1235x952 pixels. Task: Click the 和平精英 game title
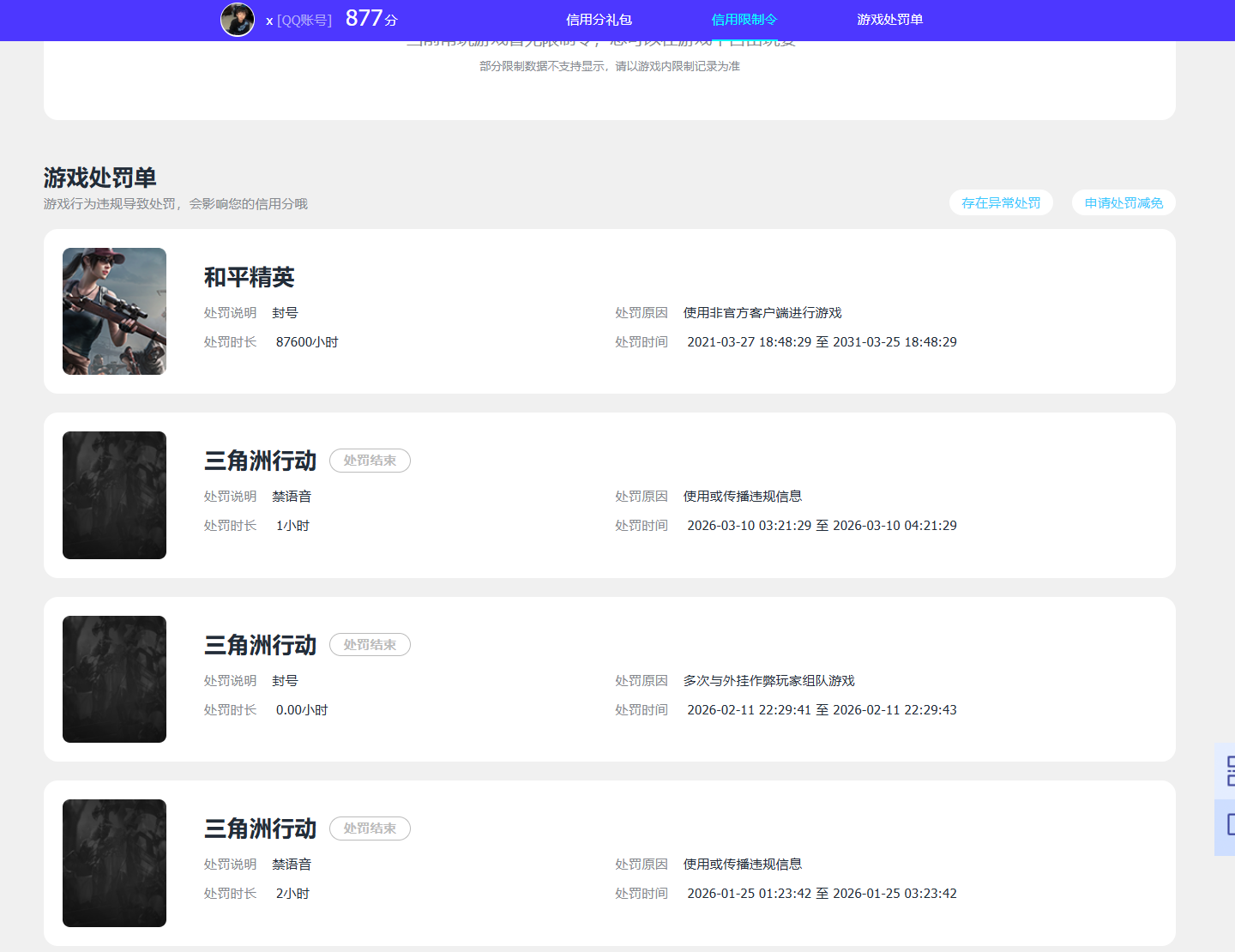pyautogui.click(x=249, y=277)
